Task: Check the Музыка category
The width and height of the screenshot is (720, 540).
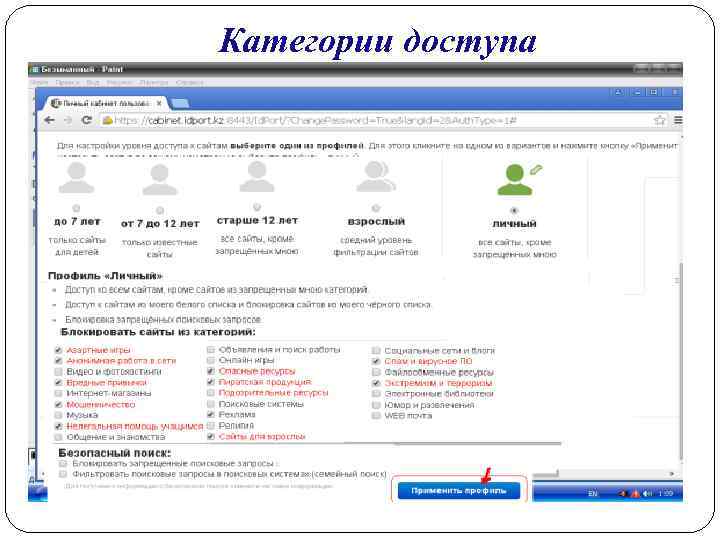Action: tap(58, 415)
